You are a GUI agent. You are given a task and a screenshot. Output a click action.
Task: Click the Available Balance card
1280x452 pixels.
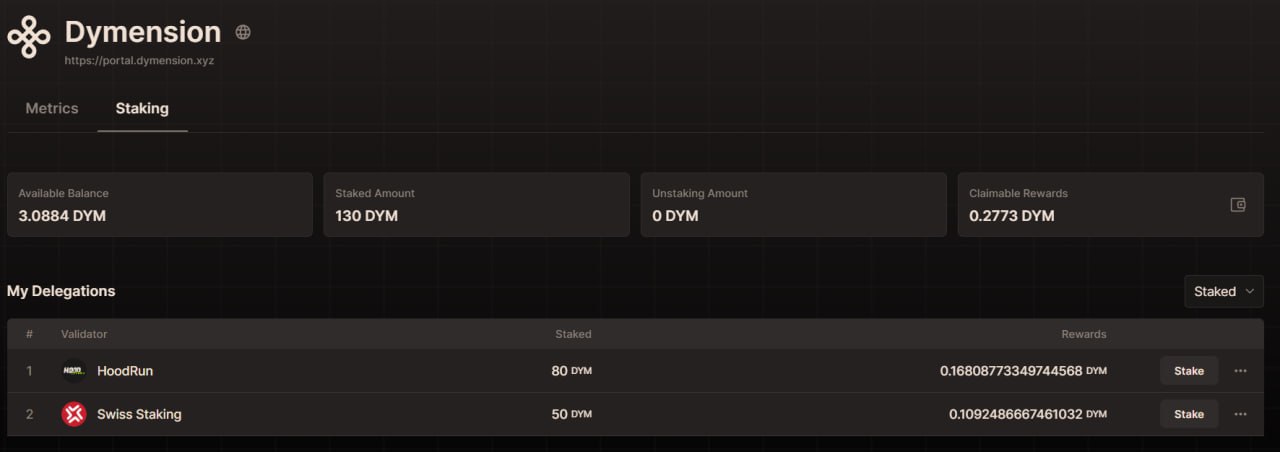tap(160, 205)
